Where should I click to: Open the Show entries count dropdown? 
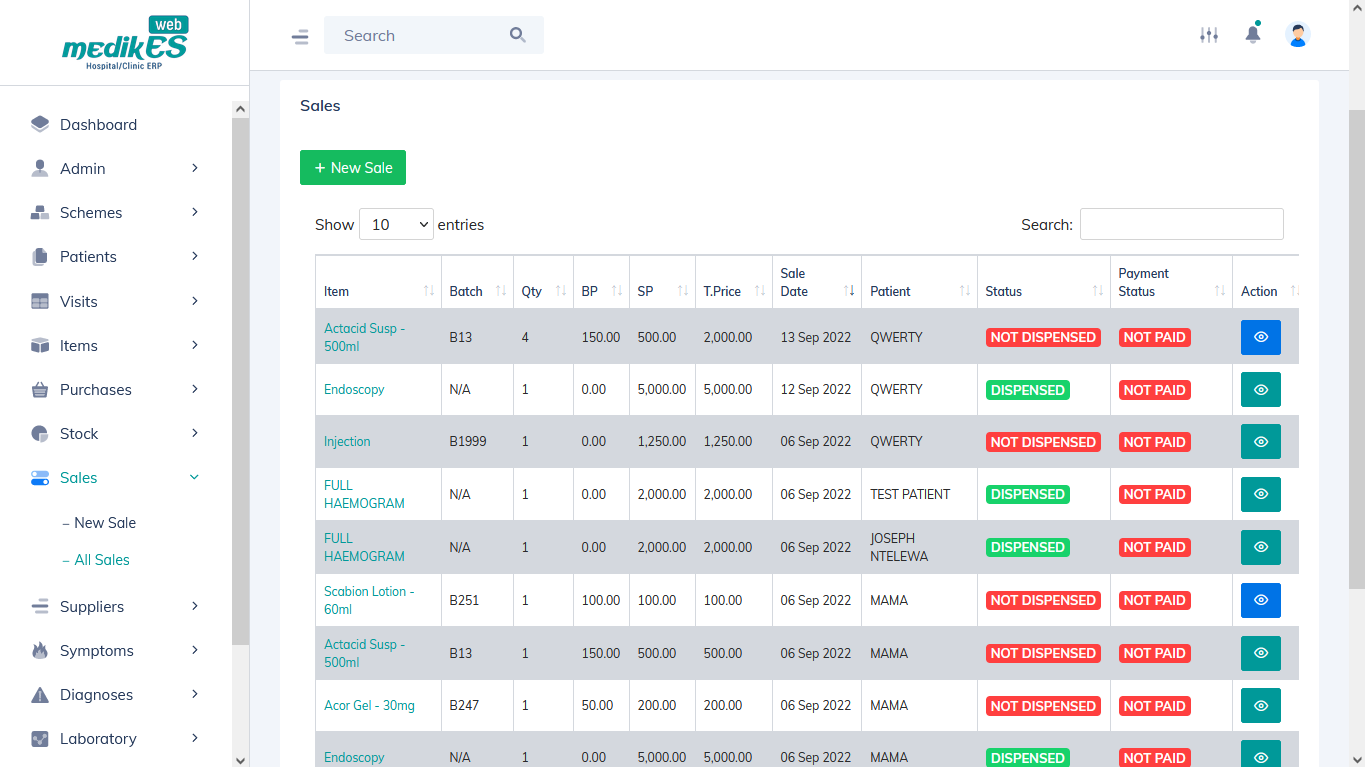pyautogui.click(x=396, y=224)
